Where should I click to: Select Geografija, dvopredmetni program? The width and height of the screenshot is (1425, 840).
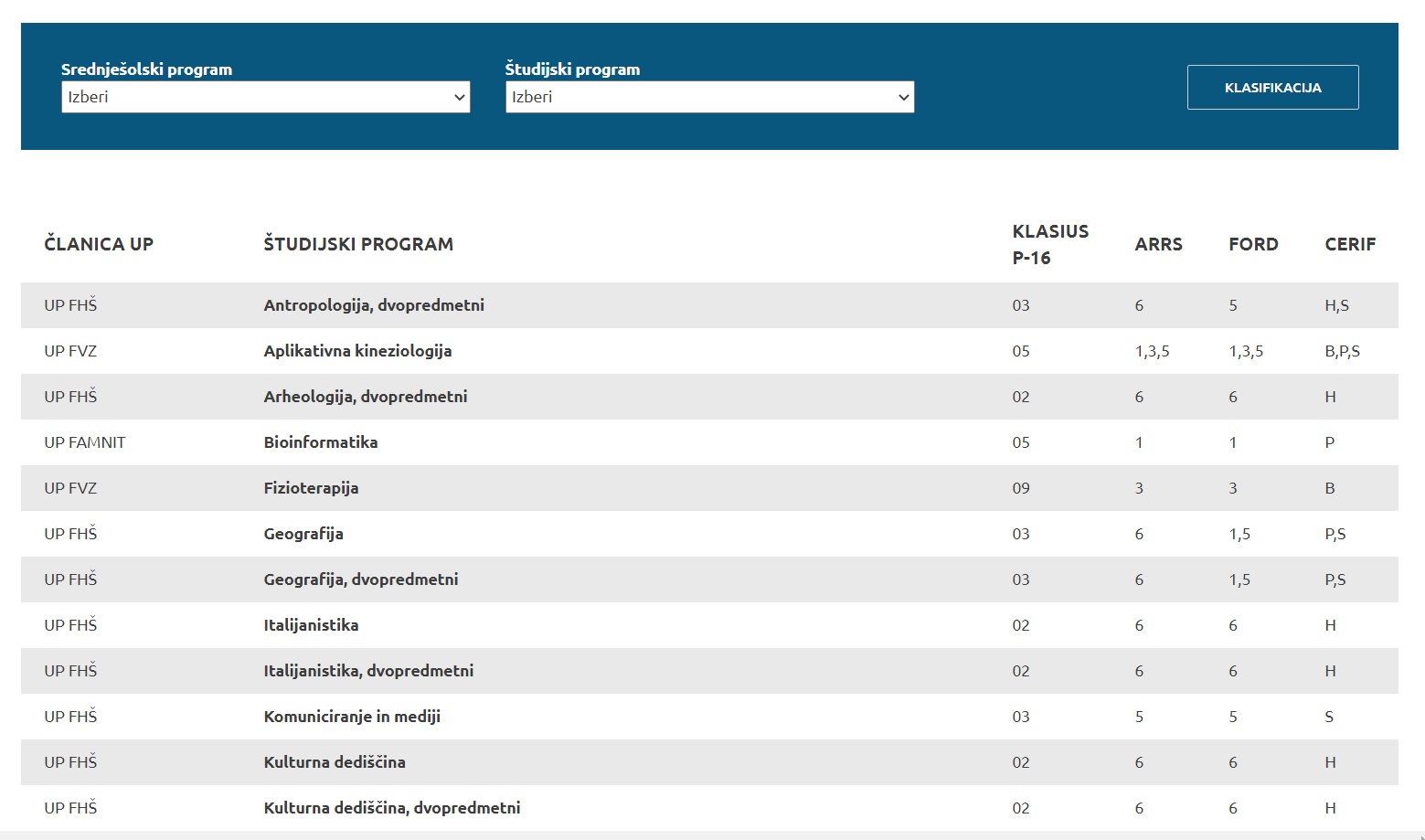click(x=361, y=579)
